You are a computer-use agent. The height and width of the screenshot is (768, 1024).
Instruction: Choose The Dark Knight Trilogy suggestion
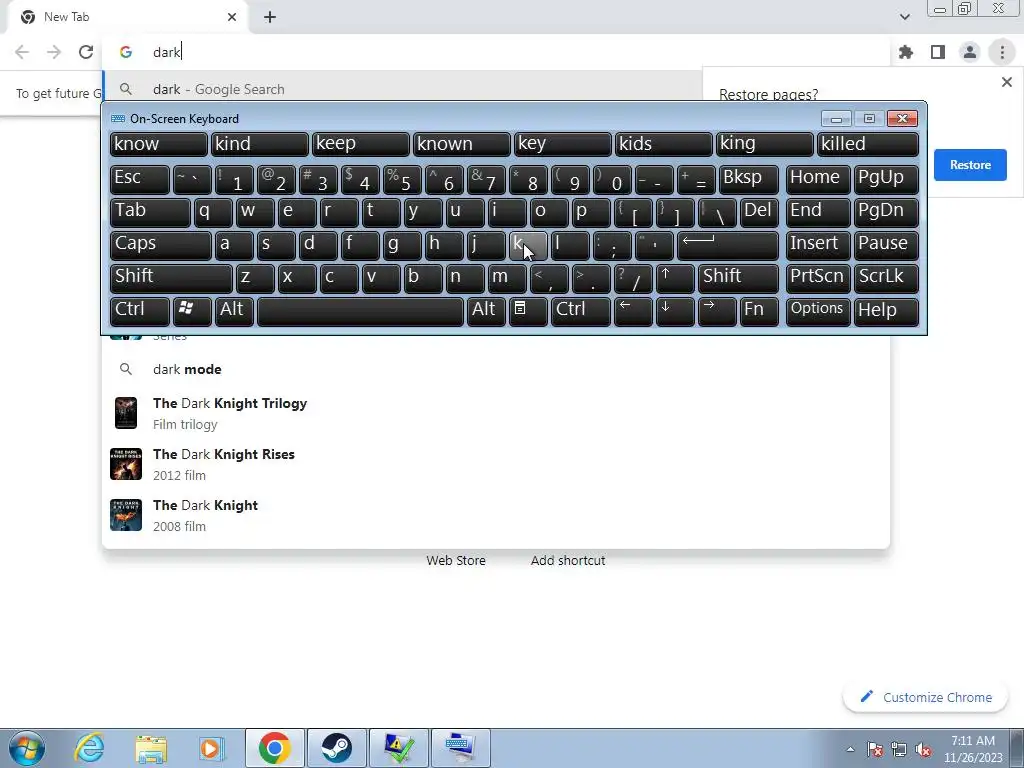point(496,413)
